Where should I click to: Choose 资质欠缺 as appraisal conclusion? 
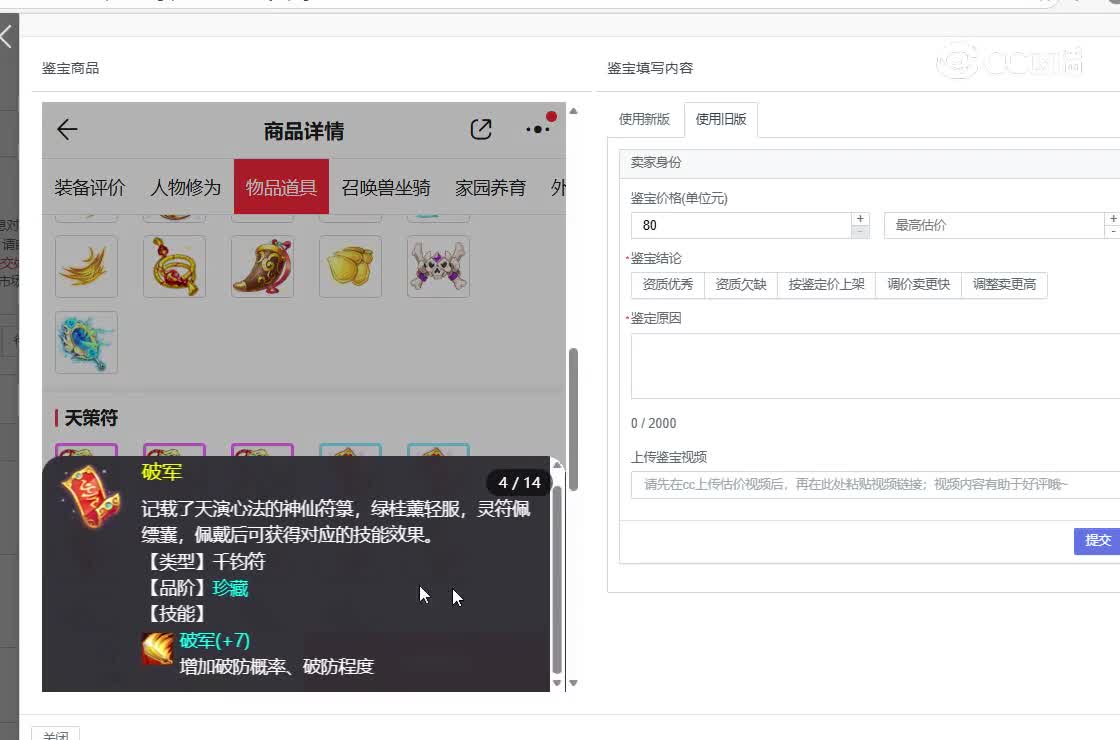tap(741, 285)
